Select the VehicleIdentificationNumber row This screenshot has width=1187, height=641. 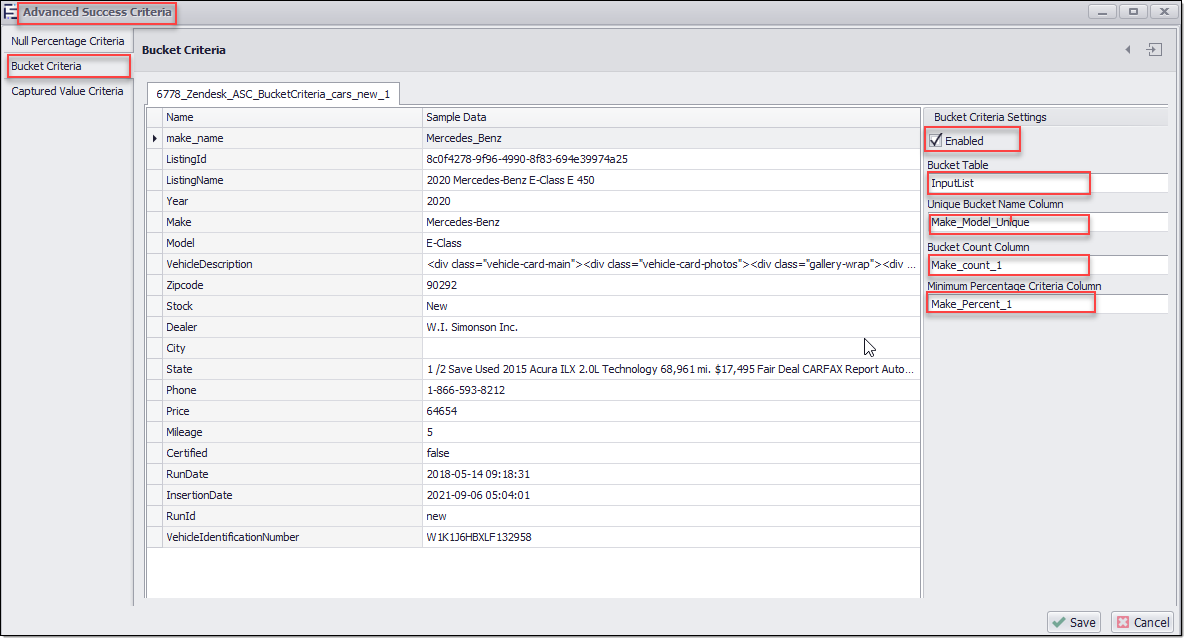(x=232, y=538)
